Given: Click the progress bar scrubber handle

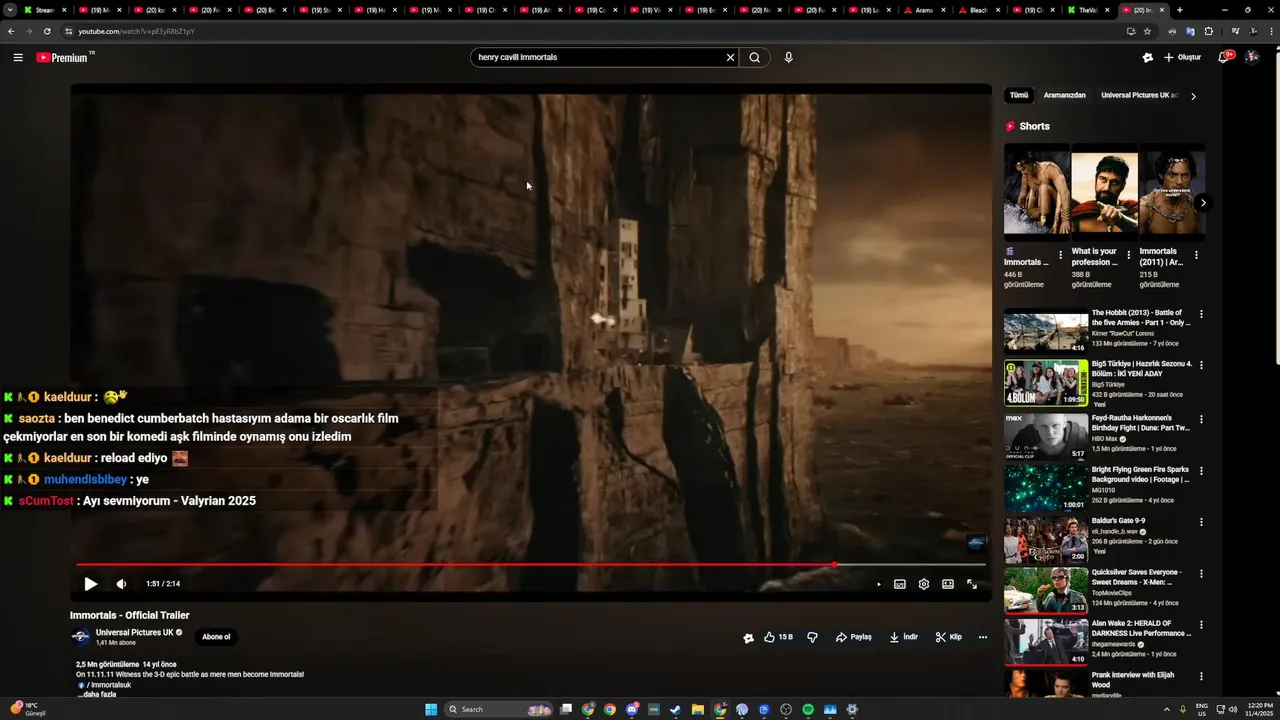Looking at the screenshot, I should [835, 565].
